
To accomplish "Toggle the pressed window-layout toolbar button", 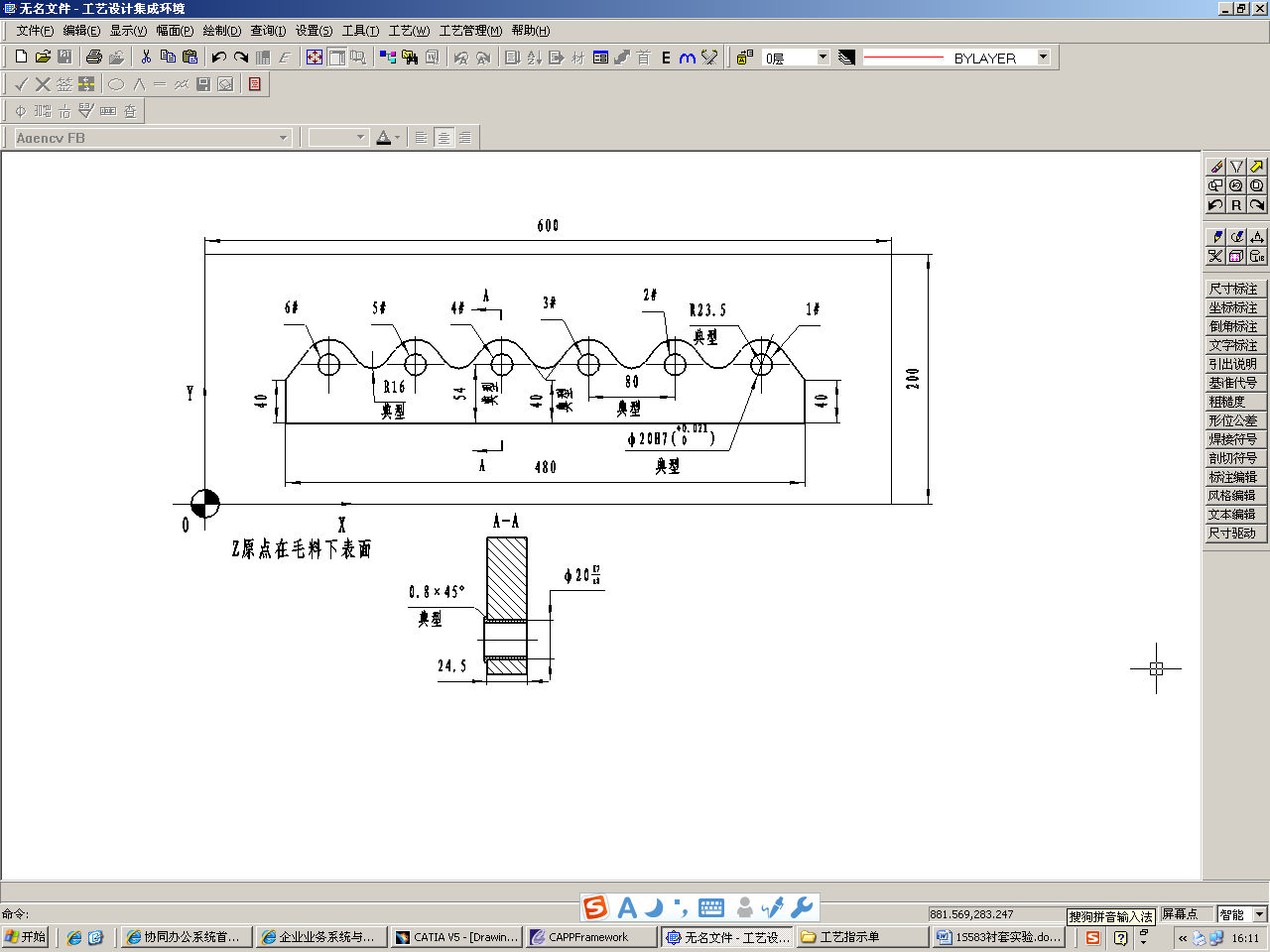I will point(336,58).
